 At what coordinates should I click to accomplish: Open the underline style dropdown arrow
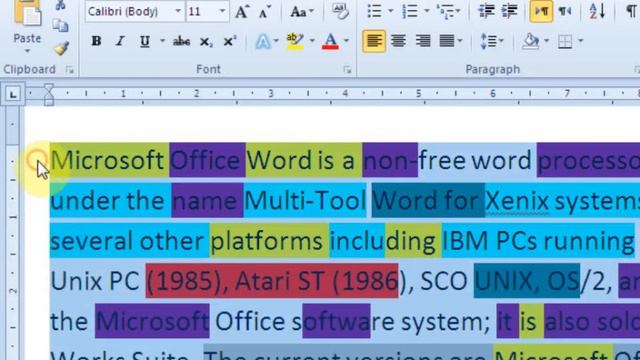tap(162, 41)
